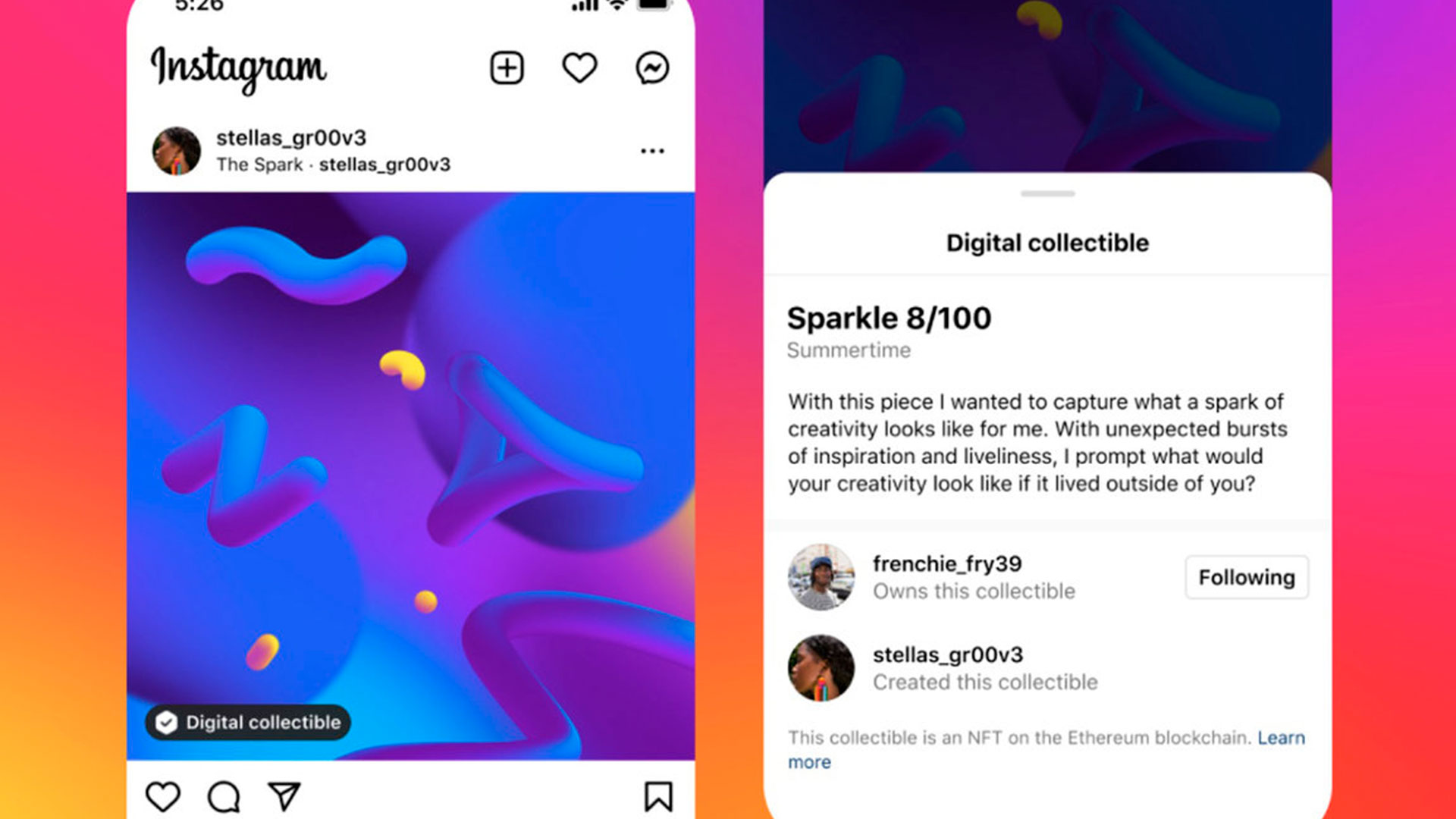1456x819 pixels.
Task: Tap the stellas_gr00v3 username in post header
Action: [291, 138]
